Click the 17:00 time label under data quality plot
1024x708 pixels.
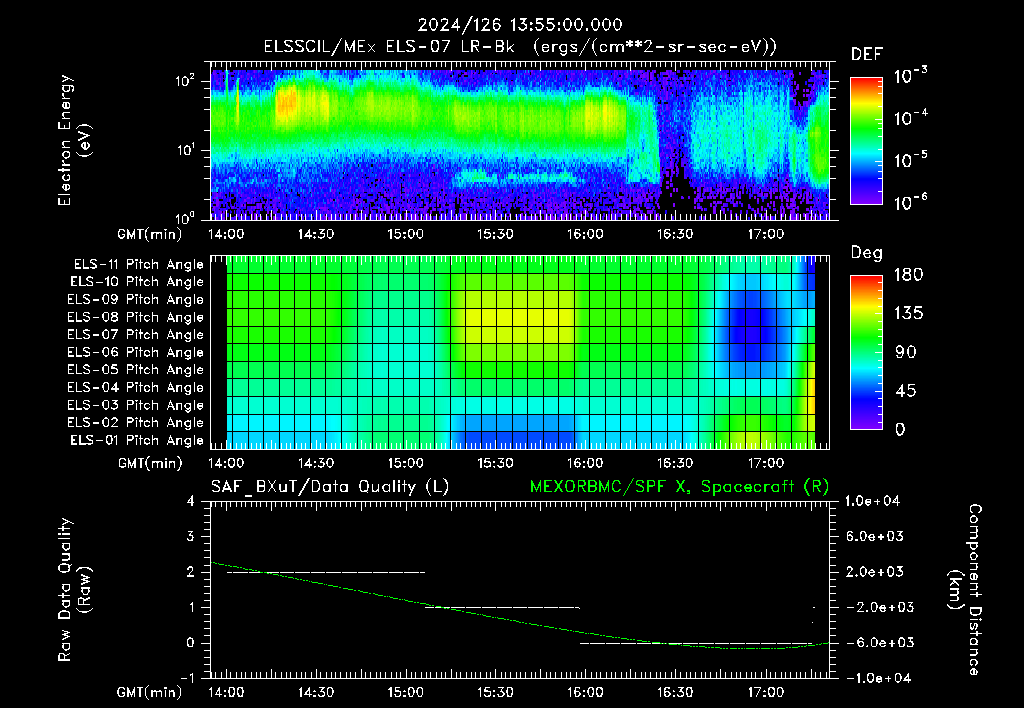(x=765, y=692)
